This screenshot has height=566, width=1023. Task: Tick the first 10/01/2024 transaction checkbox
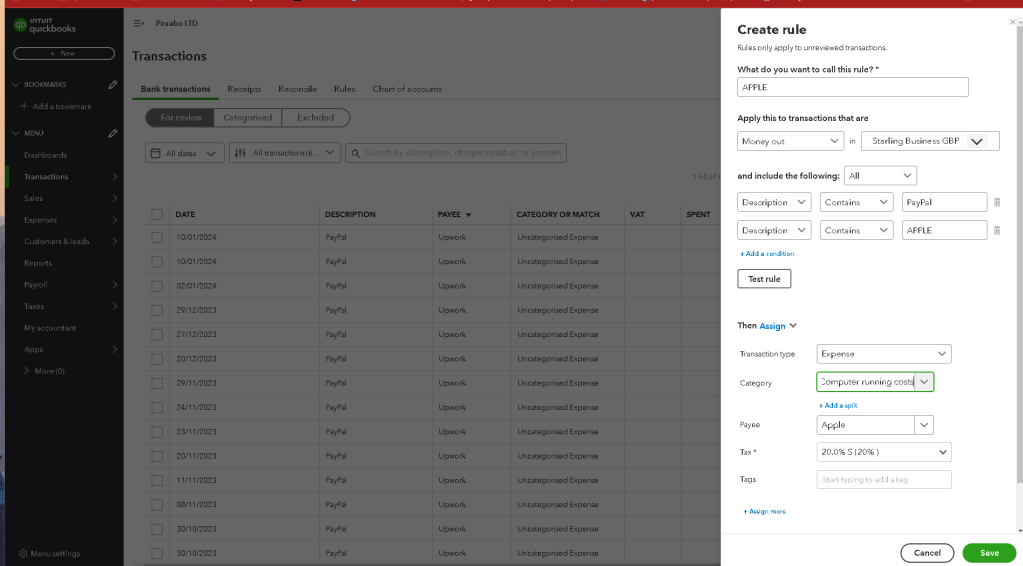[157, 237]
